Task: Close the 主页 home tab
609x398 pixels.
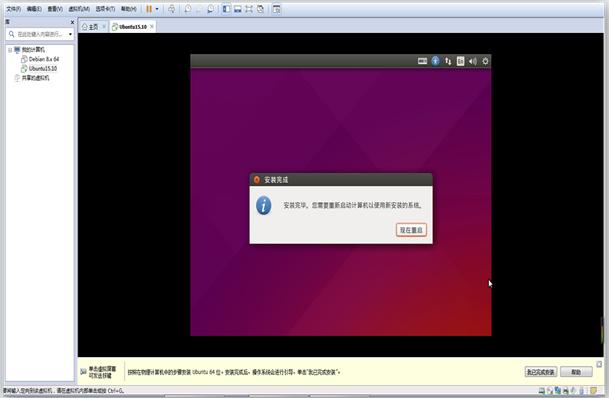Action: [104, 26]
